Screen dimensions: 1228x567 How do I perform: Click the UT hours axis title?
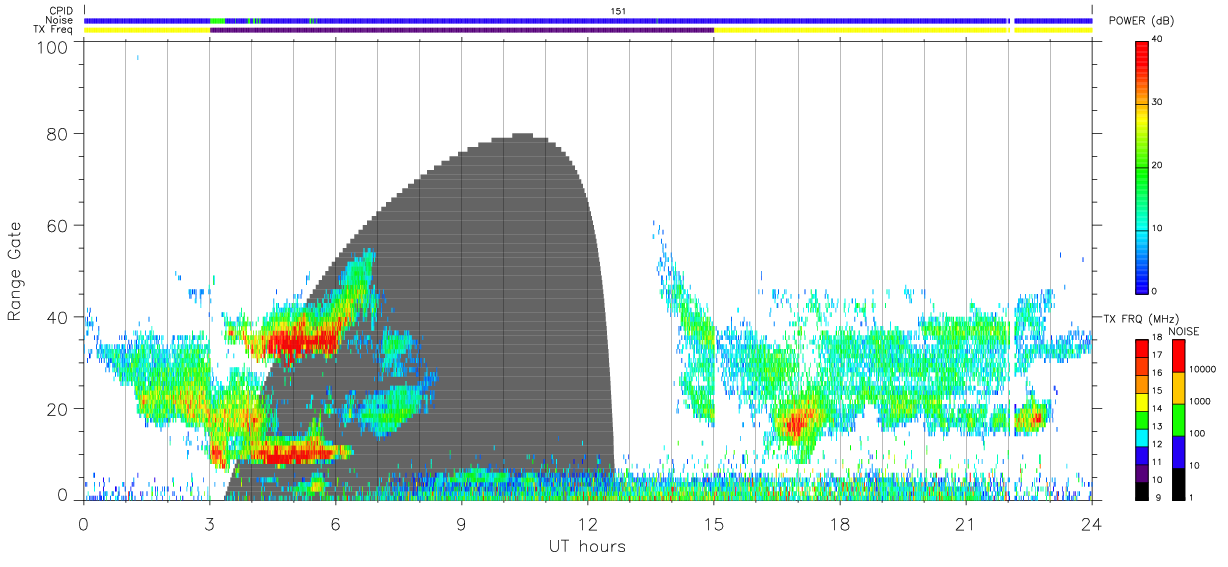tap(587, 546)
